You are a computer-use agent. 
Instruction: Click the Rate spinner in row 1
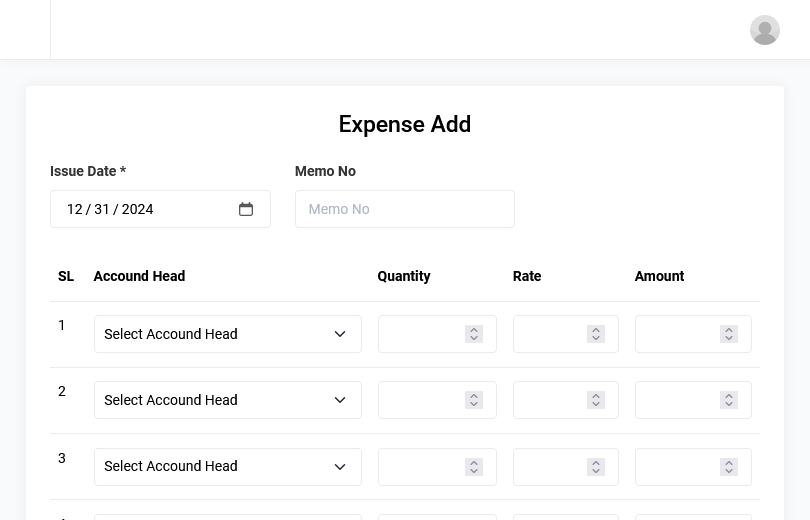point(596,334)
